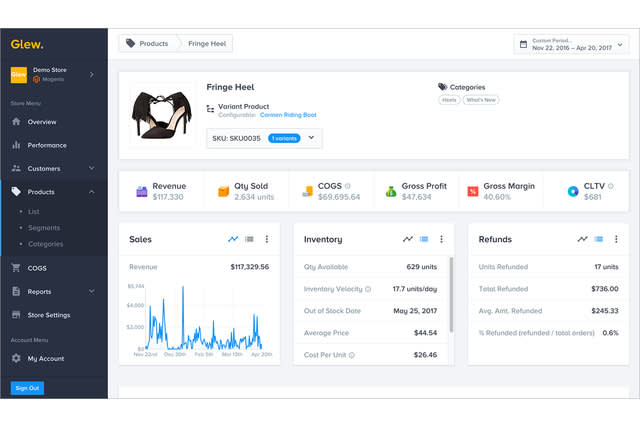The width and height of the screenshot is (640, 426).
Task: Switch Sales panel to list view
Action: [250, 239]
